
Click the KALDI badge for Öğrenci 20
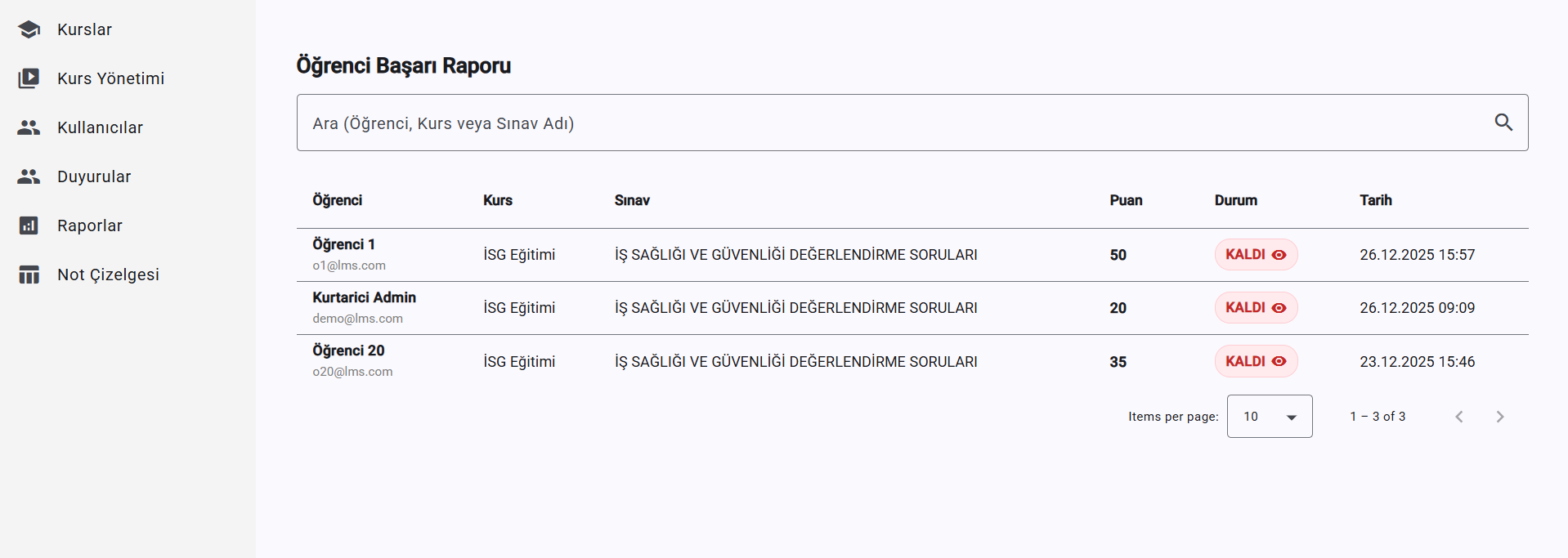click(x=1245, y=361)
